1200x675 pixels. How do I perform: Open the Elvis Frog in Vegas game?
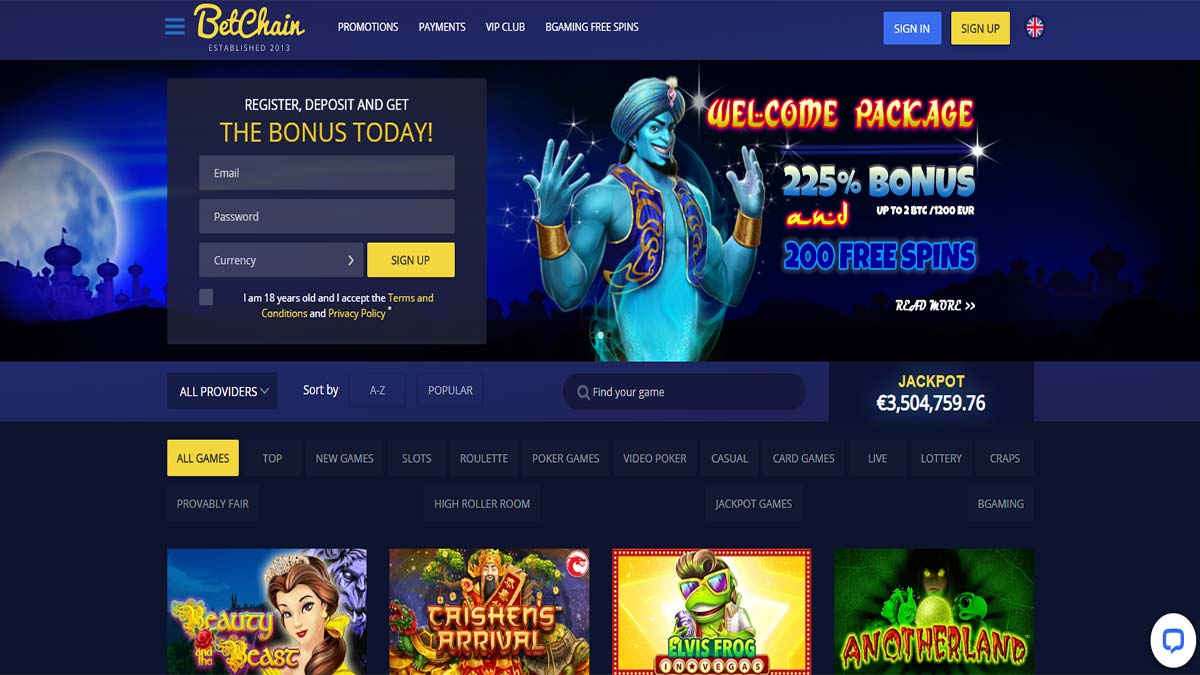click(712, 611)
